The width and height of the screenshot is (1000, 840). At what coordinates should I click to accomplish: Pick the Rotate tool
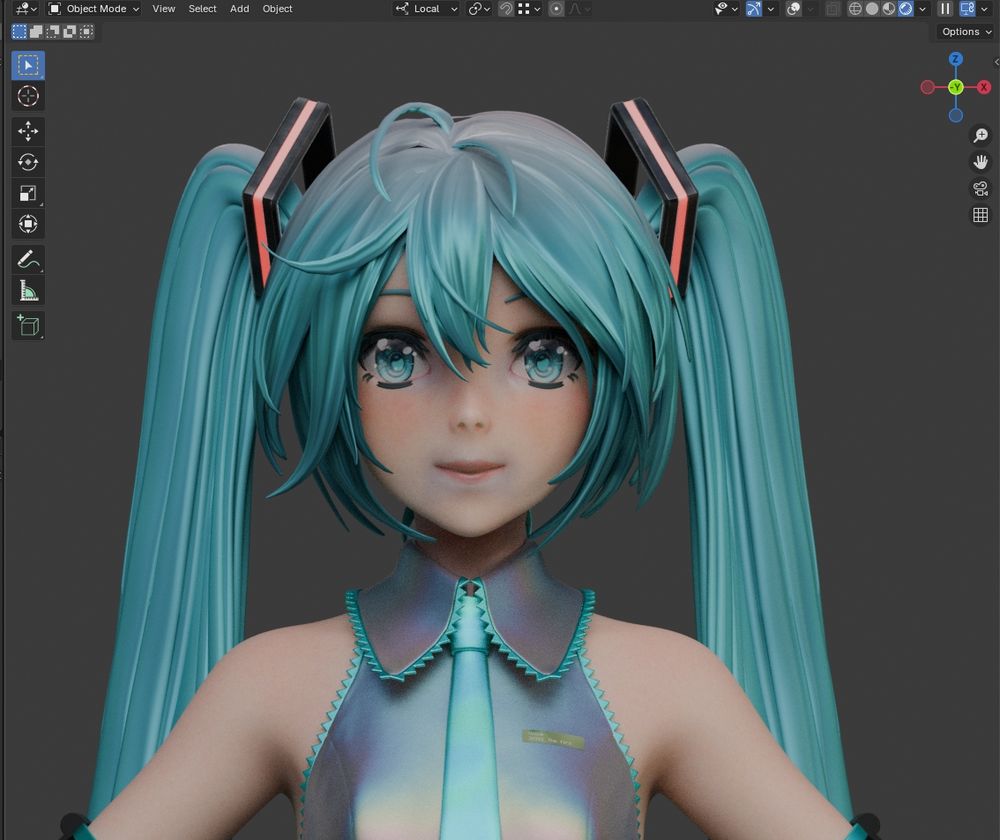click(x=27, y=162)
